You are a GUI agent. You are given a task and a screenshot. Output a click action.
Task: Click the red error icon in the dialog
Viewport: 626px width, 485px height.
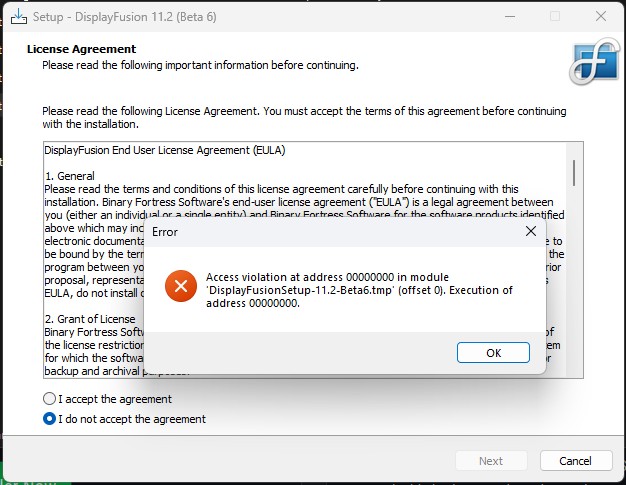pos(180,287)
